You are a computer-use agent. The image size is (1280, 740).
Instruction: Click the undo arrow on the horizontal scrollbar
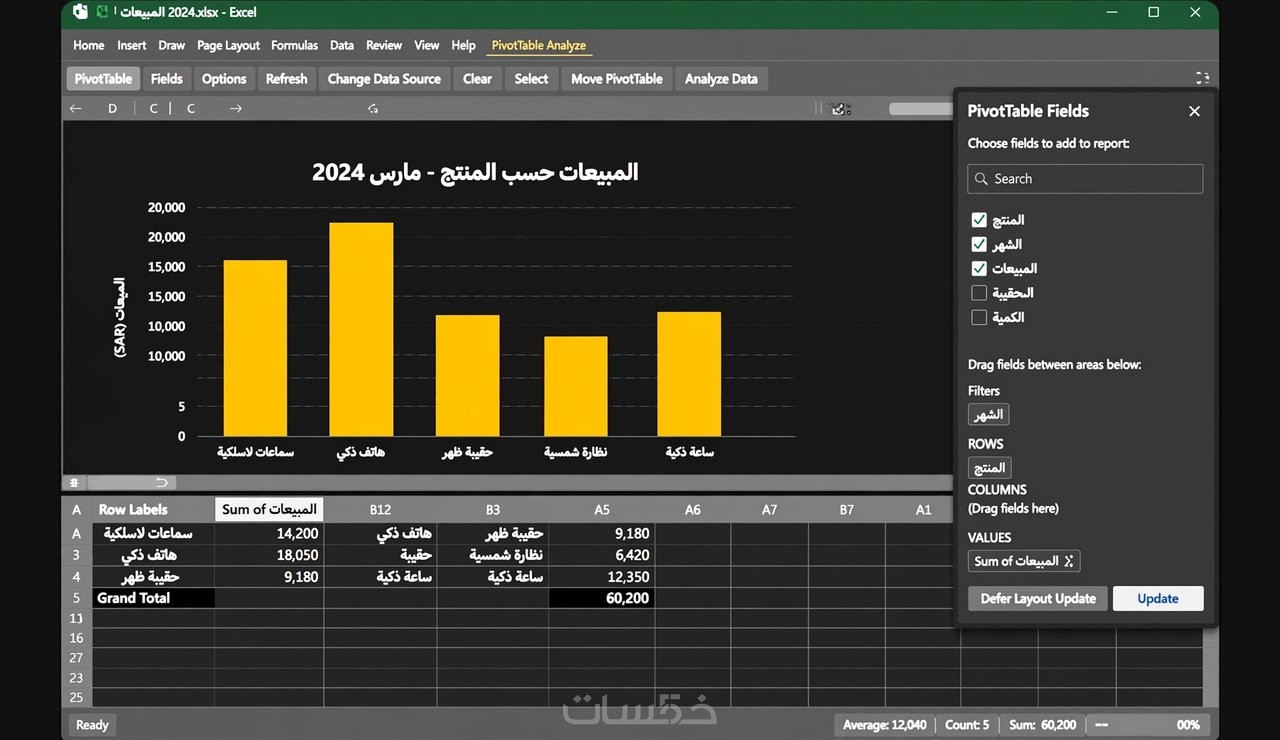coord(162,482)
